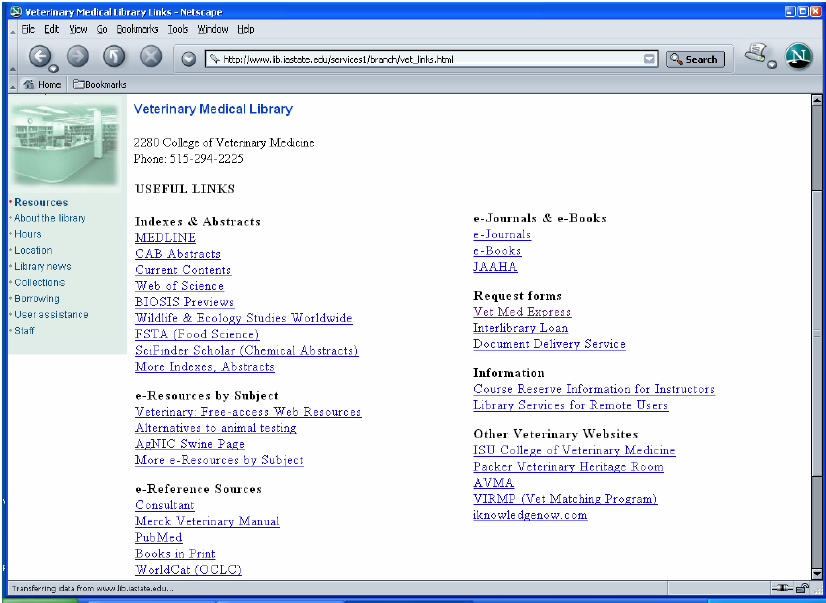Open the Collections sidebar link

point(40,282)
